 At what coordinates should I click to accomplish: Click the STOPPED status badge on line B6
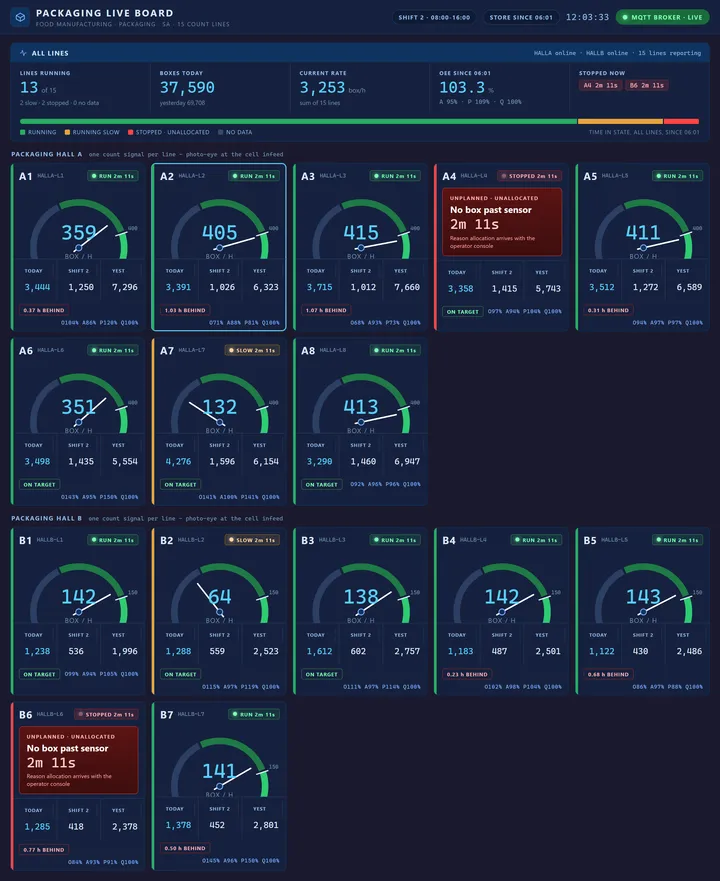click(x=106, y=714)
